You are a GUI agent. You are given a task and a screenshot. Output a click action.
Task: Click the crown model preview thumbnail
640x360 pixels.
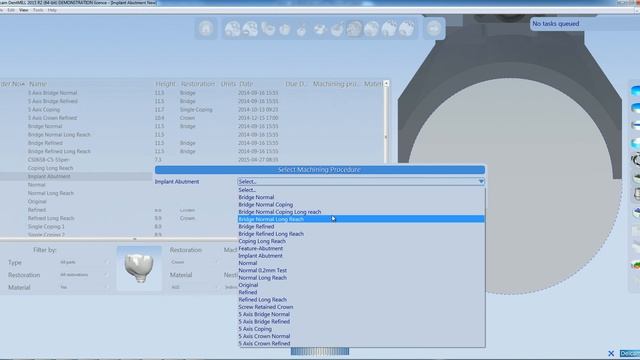pos(139,268)
